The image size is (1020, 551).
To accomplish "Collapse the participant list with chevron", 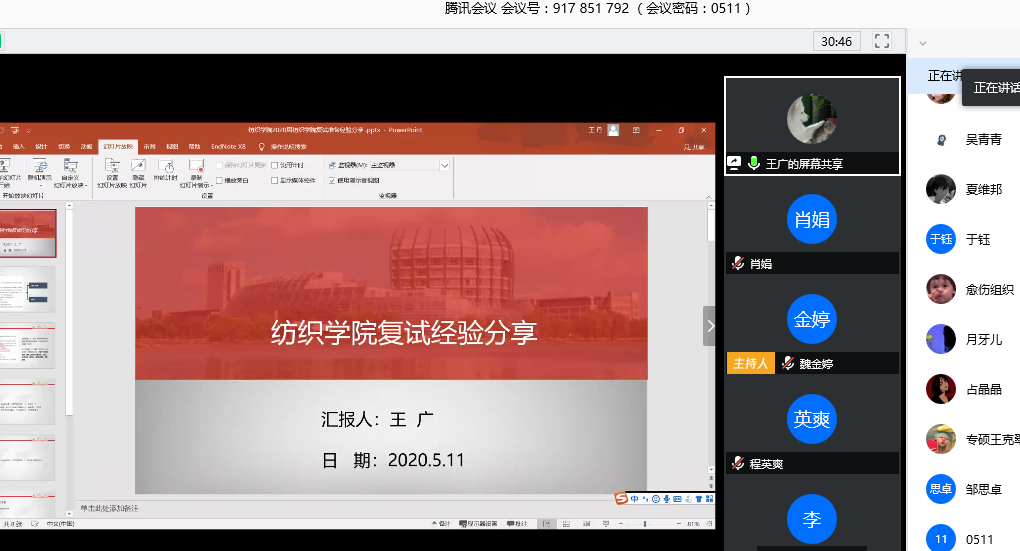I will tap(922, 43).
